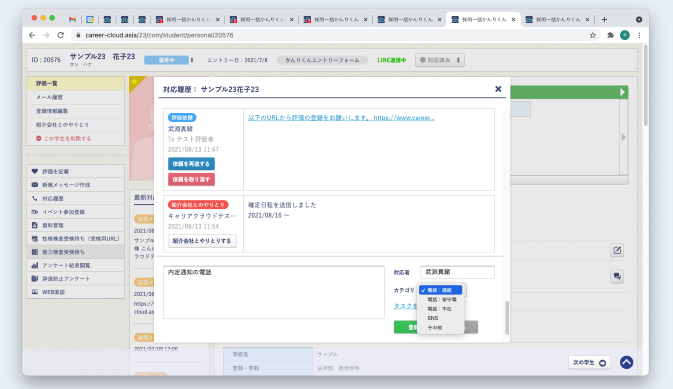Click phone icon for 対応履歴
The image size is (673, 389).
tap(35, 198)
